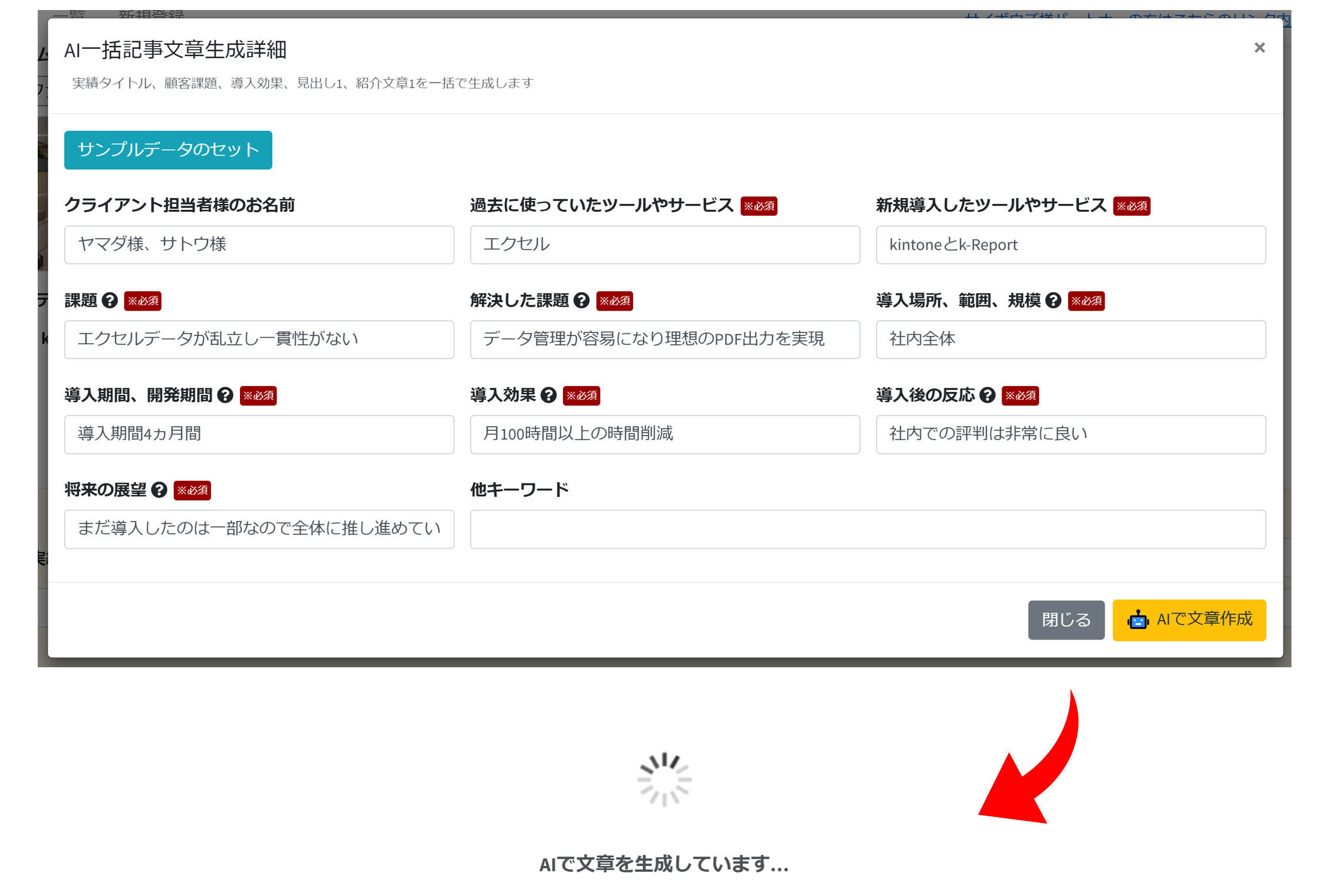Screen dimensions: 1328x896
Task: Select the 新規導入したツールやサービス text box
Action: click(1070, 245)
